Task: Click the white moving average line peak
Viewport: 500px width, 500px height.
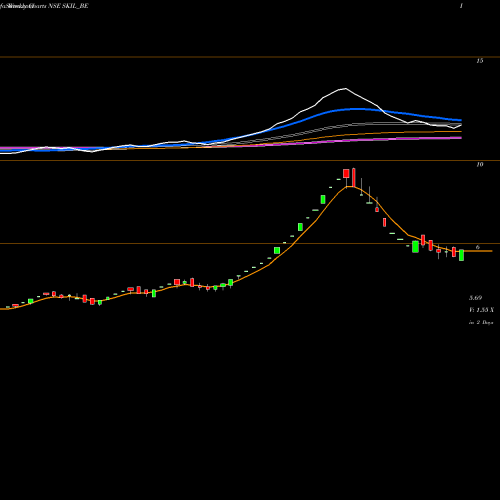Action: tap(345, 89)
